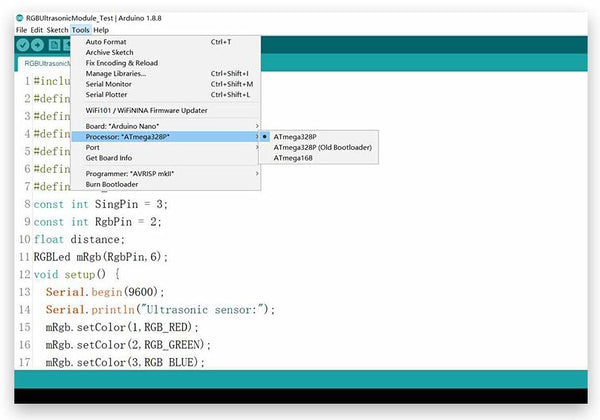Viewport: 600px width, 420px height.
Task: Click the Arduino logo in title bar
Action: (x=20, y=18)
